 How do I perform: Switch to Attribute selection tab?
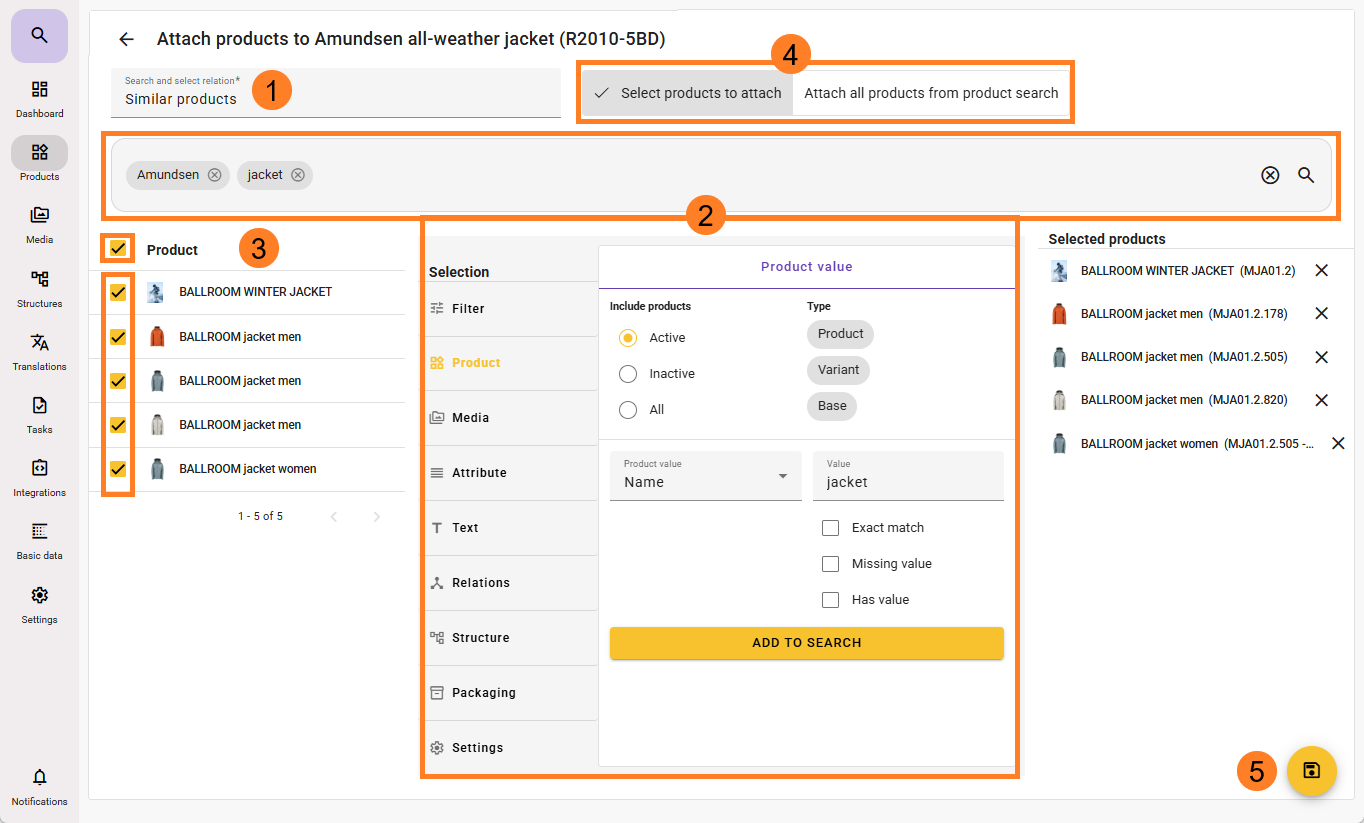[479, 473]
